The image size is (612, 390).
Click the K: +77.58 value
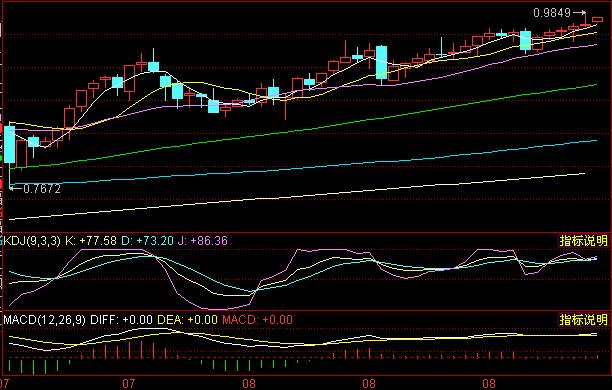tap(91, 240)
